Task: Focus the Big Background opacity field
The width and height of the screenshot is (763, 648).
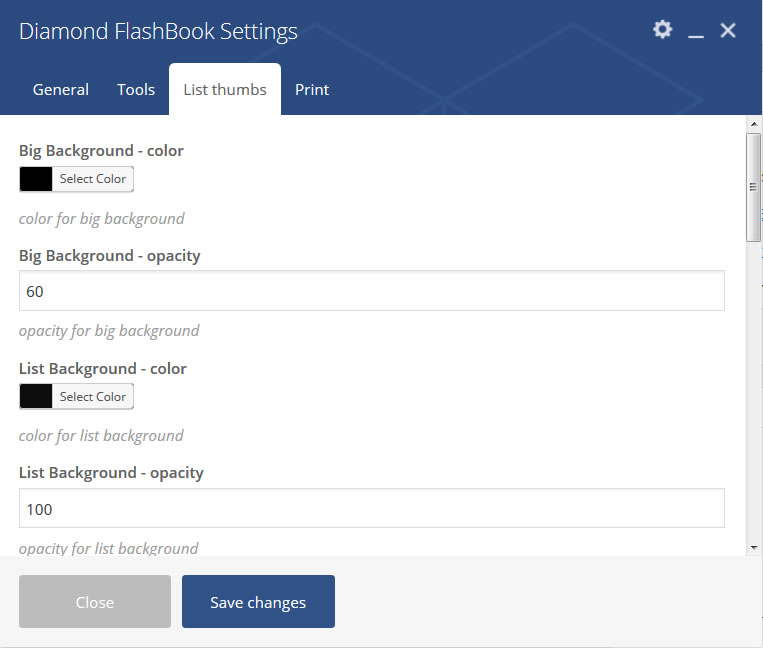Action: click(x=372, y=291)
